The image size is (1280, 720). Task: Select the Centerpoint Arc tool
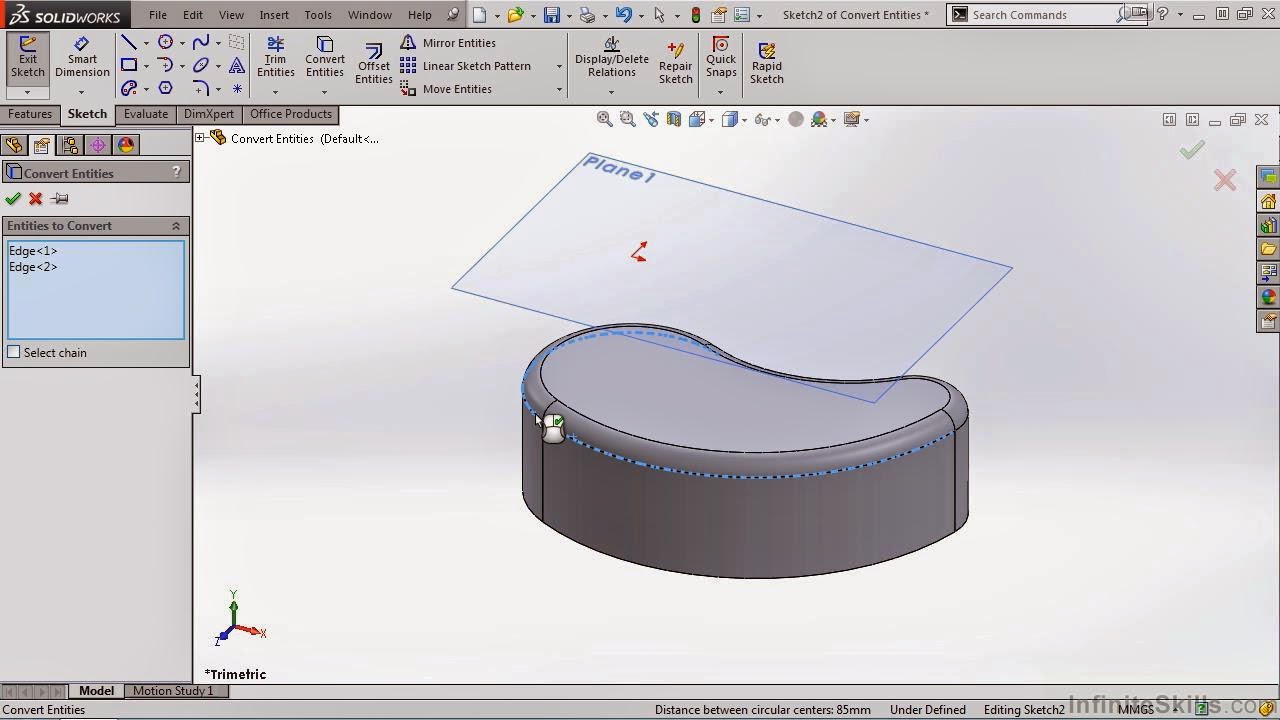pos(165,65)
